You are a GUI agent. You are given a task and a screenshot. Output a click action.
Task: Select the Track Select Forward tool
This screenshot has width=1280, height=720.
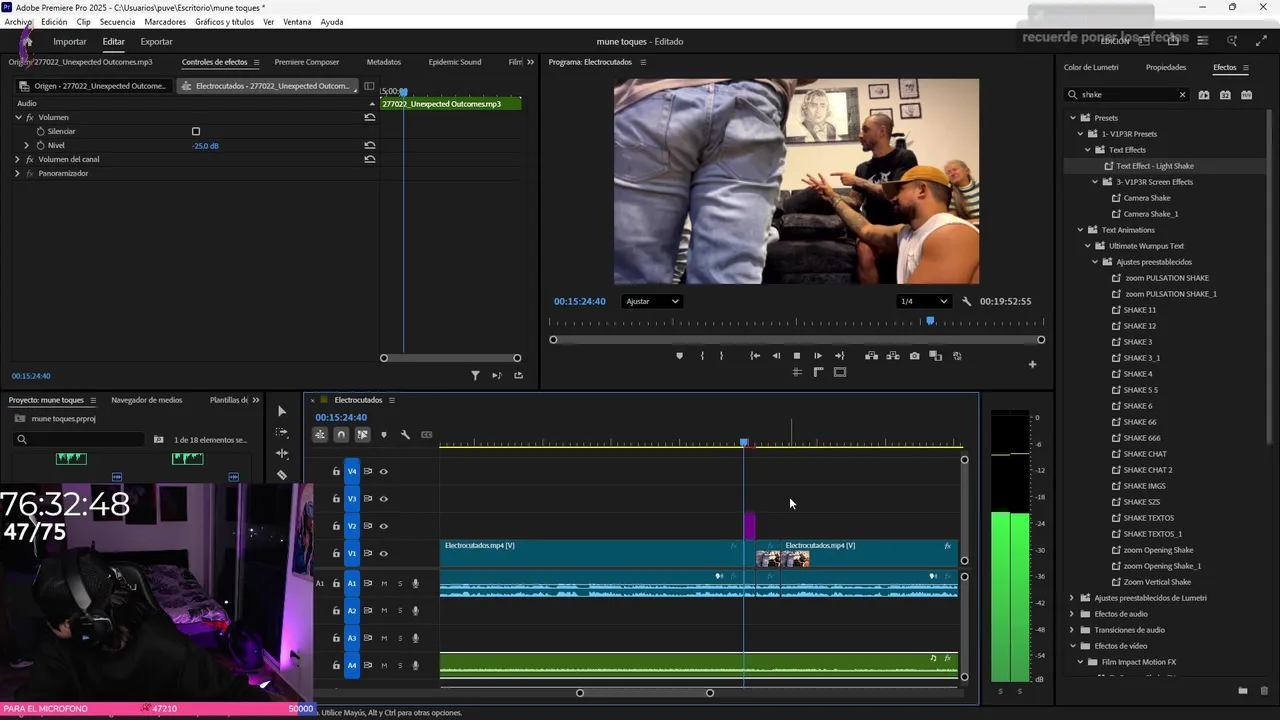click(282, 433)
